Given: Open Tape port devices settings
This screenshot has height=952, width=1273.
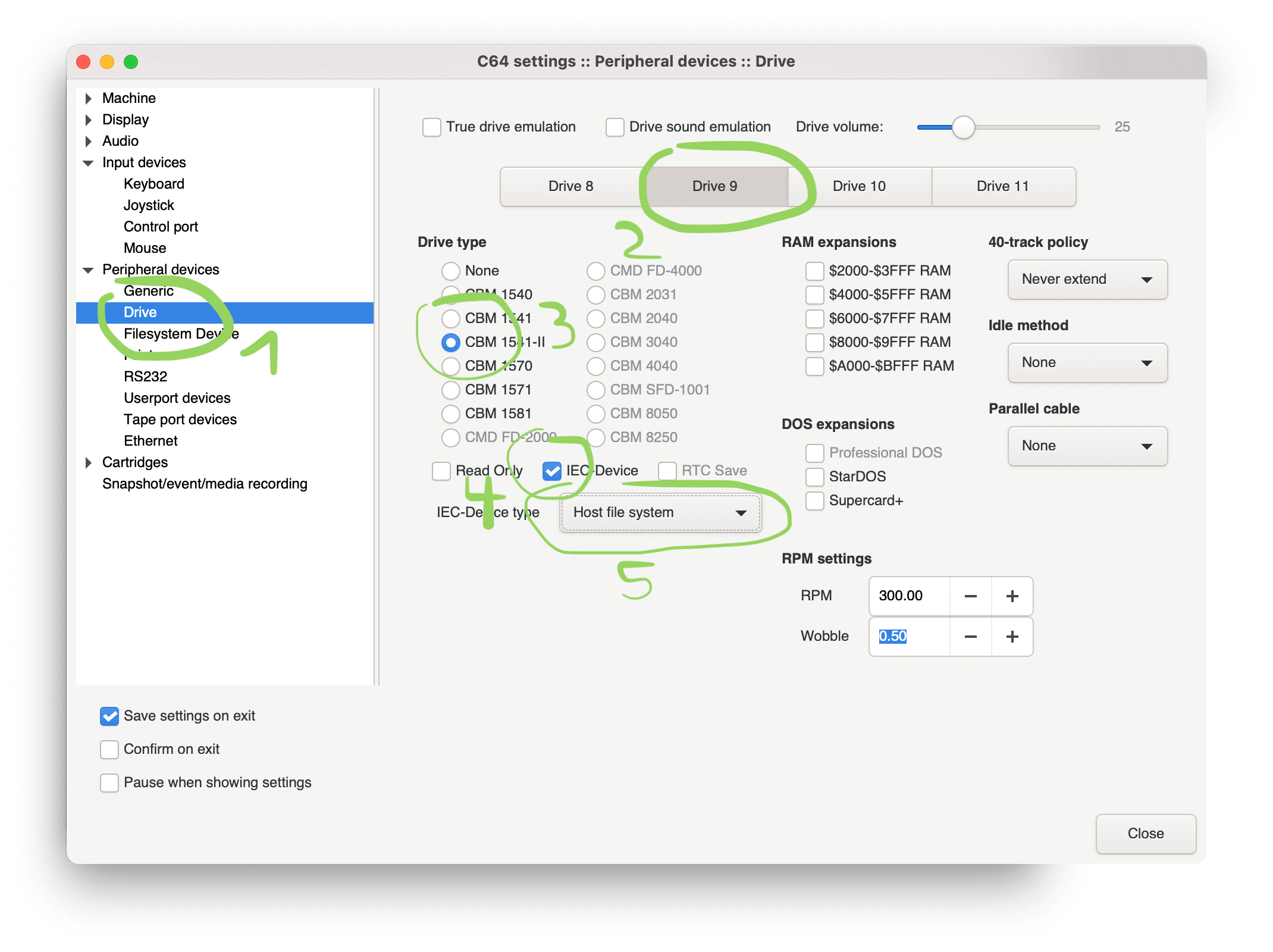Looking at the screenshot, I should point(180,419).
